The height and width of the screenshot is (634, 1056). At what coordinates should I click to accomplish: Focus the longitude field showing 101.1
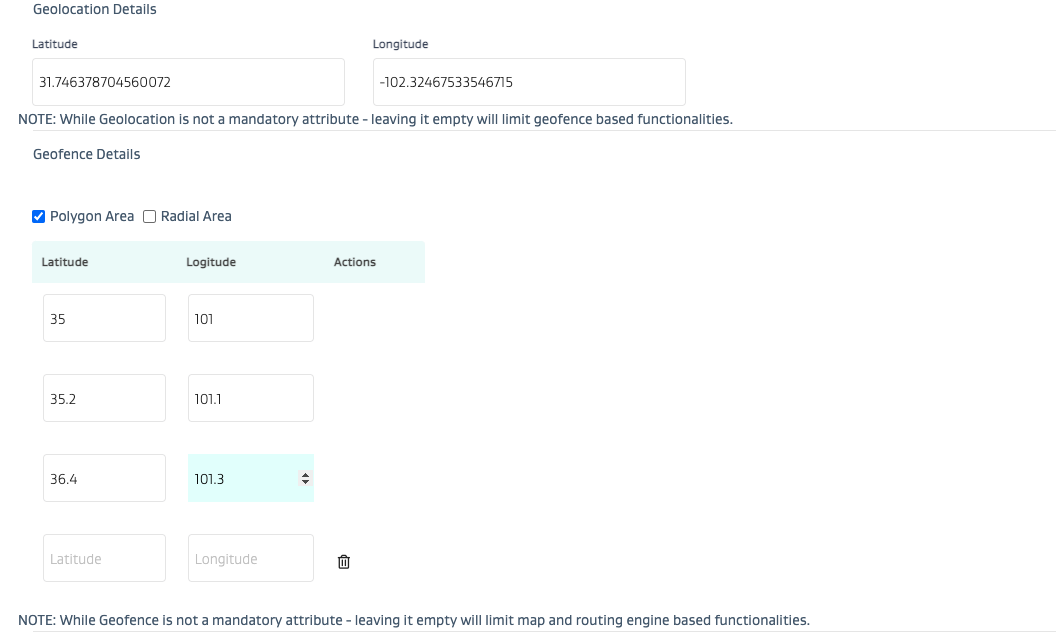[x=250, y=398]
